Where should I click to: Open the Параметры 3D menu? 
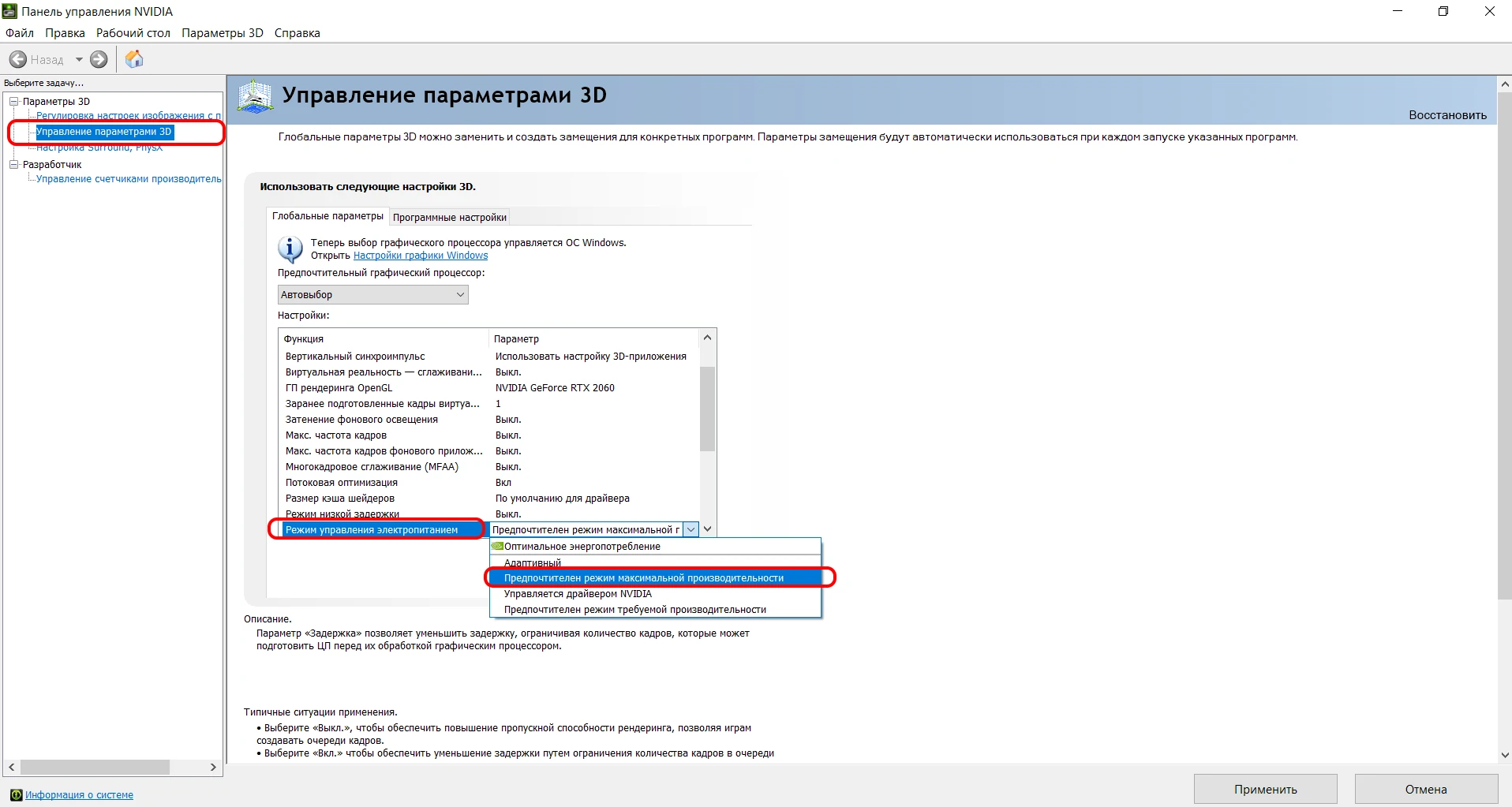(x=222, y=33)
